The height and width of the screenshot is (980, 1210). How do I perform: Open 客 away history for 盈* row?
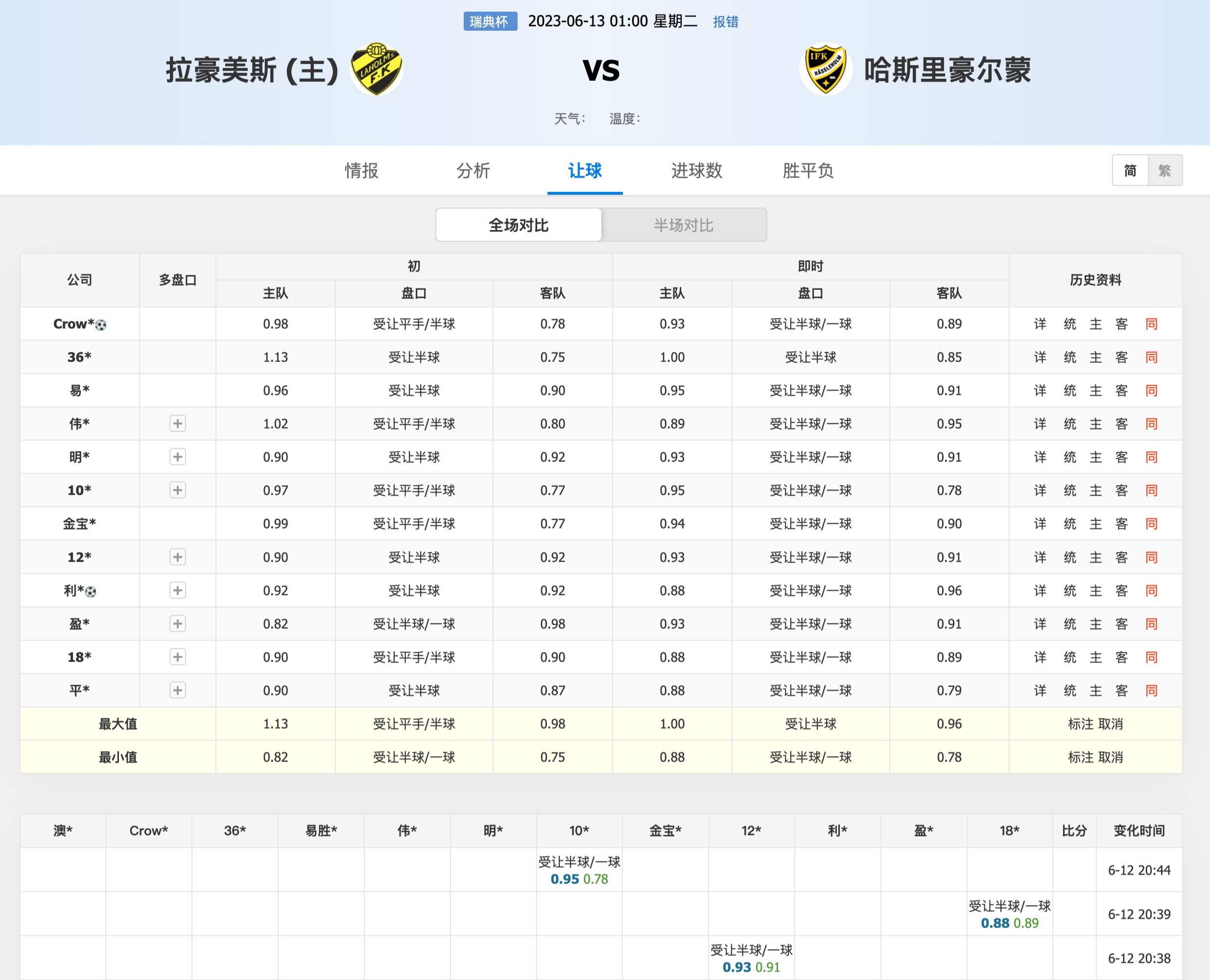tap(1121, 624)
